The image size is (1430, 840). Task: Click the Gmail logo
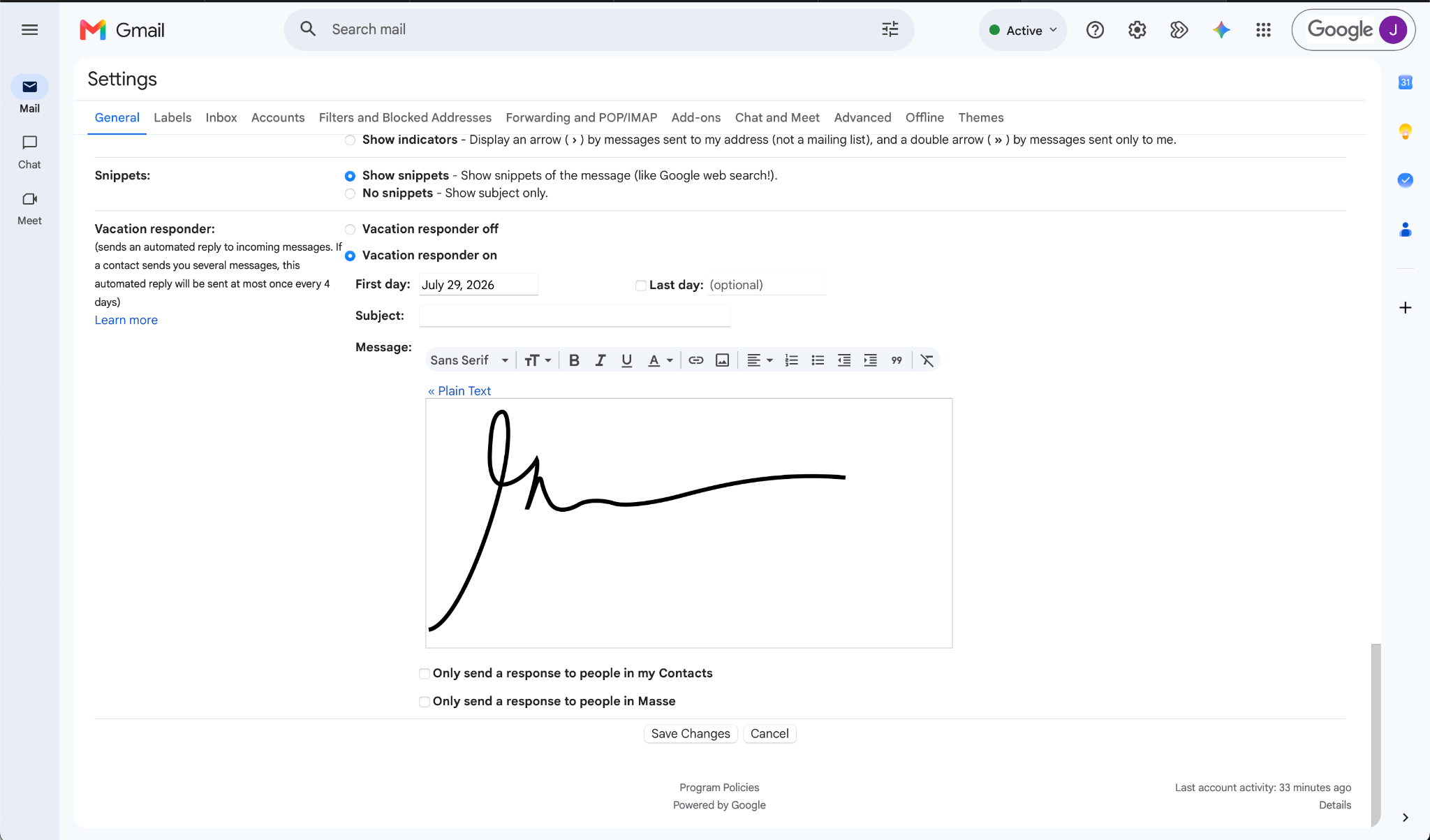pyautogui.click(x=122, y=30)
